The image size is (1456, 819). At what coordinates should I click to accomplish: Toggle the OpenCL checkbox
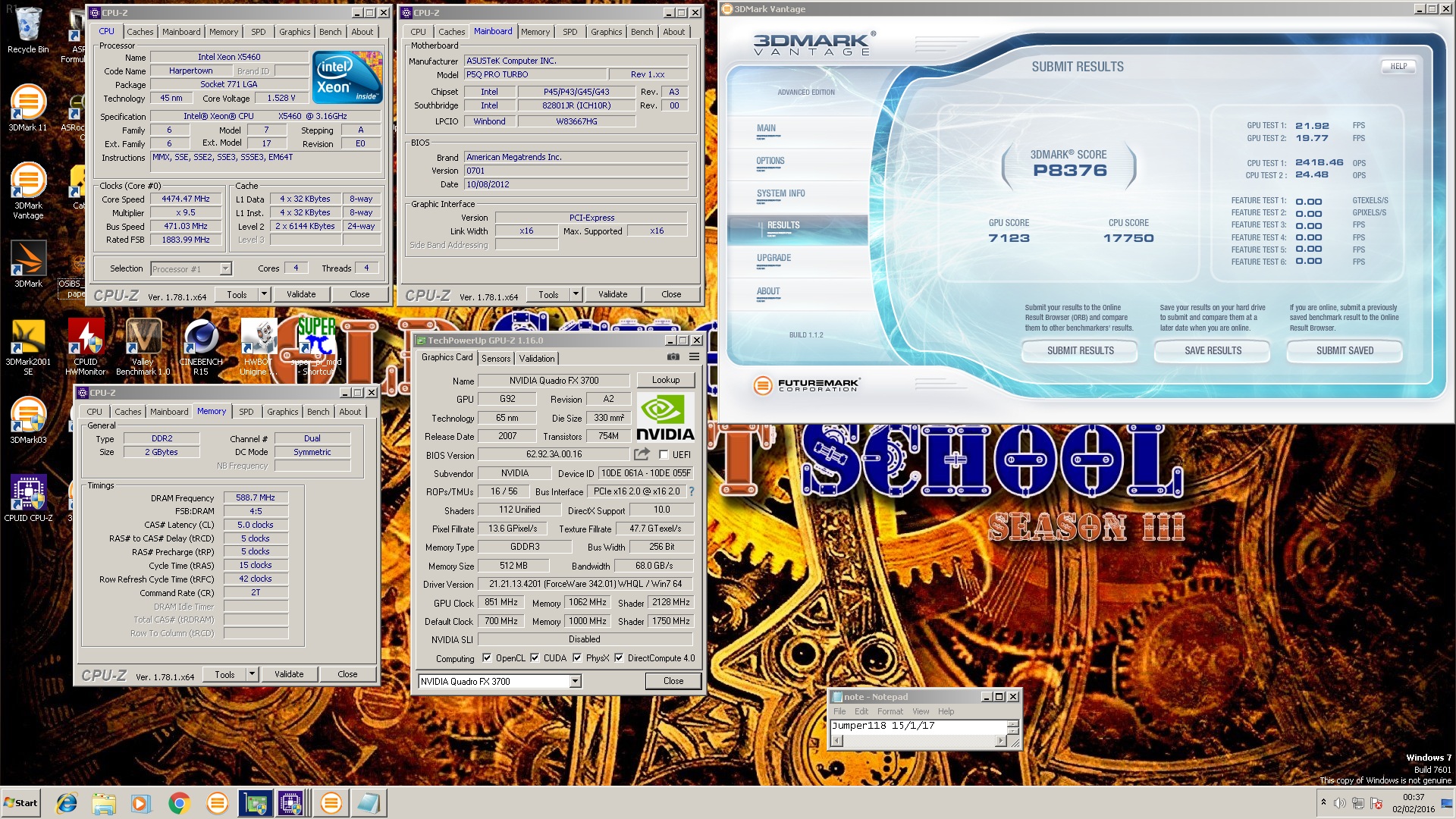[487, 658]
